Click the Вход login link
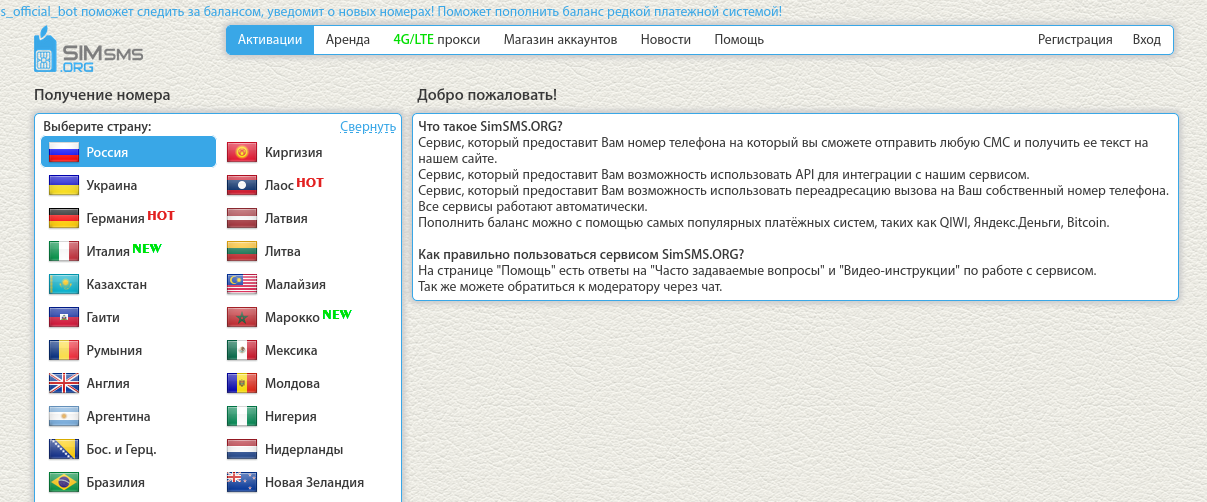Viewport: 1207px width, 502px height. pyautogui.click(x=1147, y=40)
